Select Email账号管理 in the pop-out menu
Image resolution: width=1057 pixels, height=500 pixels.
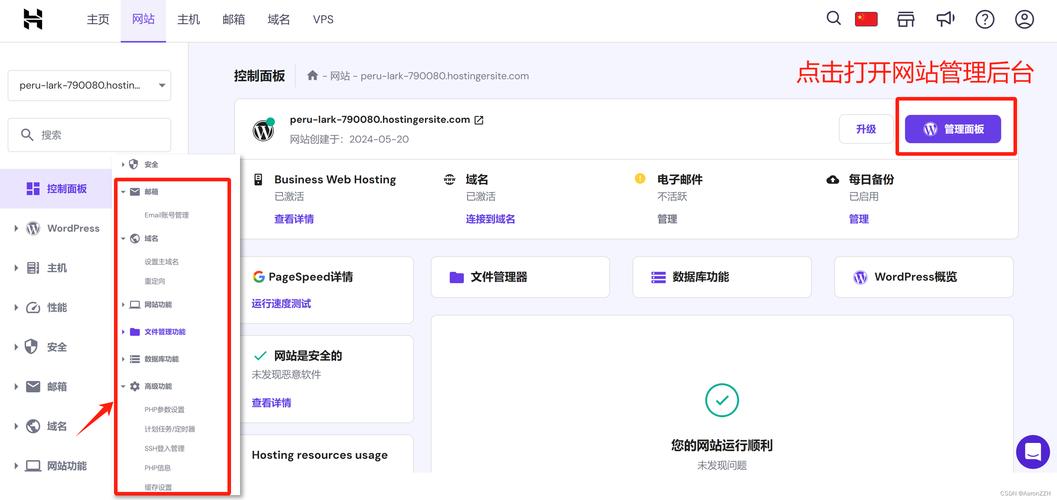pos(167,216)
